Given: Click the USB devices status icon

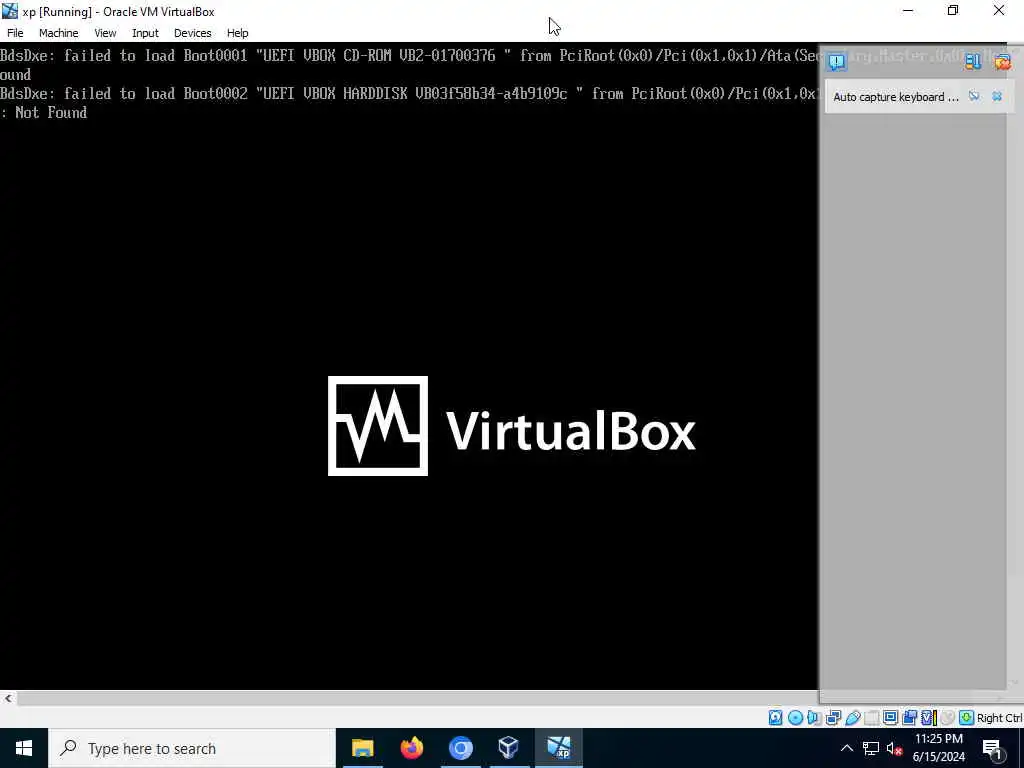Looking at the screenshot, I should [x=852, y=718].
